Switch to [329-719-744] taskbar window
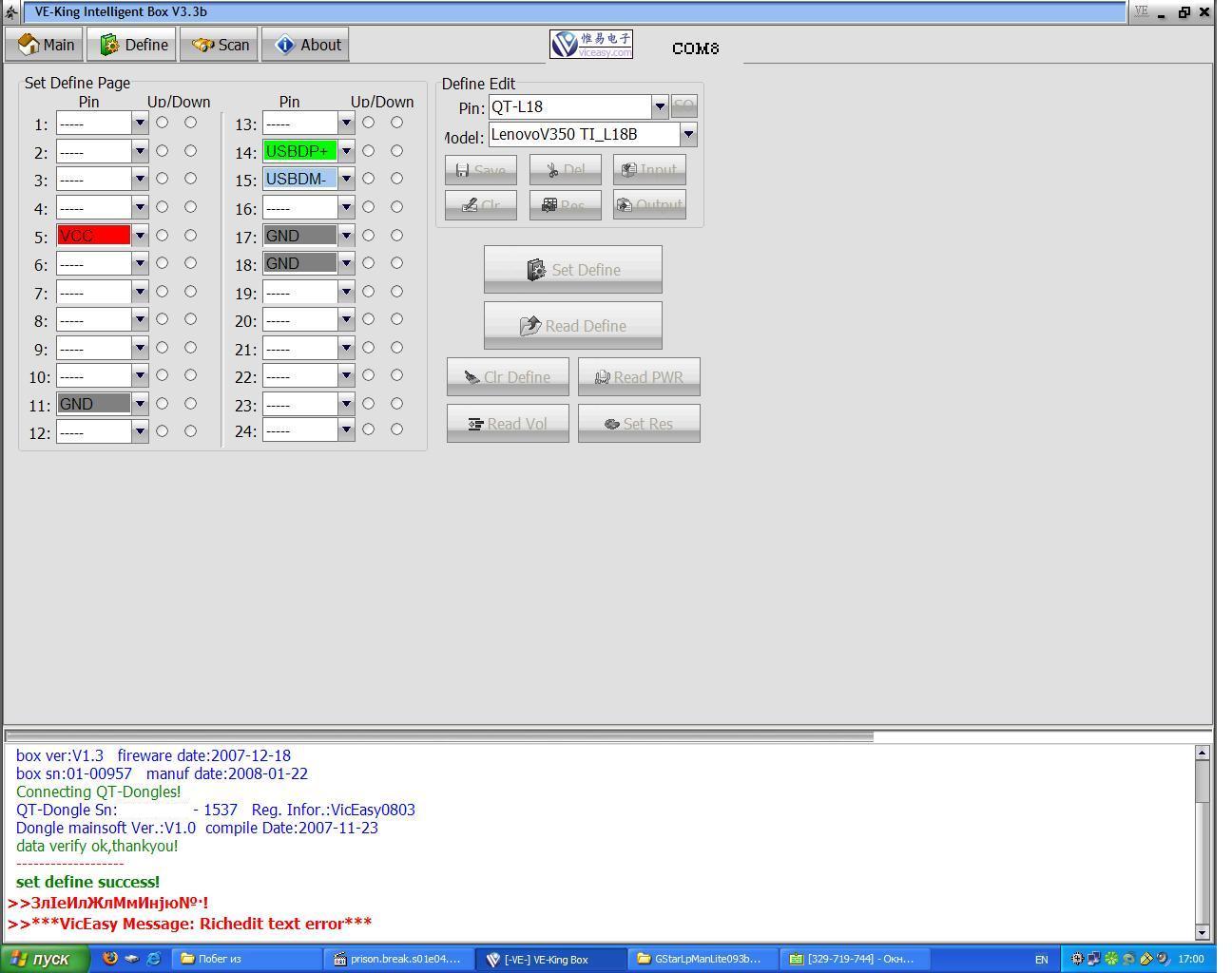1232x973 pixels. [856, 959]
